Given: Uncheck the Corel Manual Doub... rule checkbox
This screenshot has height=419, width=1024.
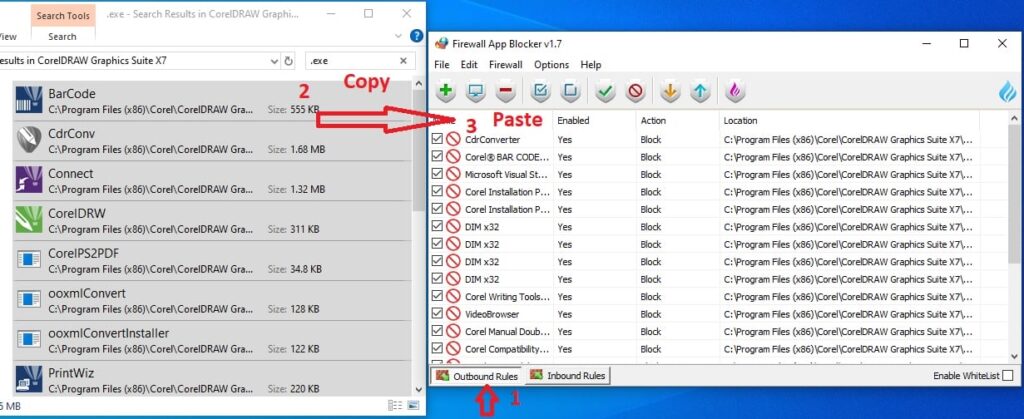Looking at the screenshot, I should [x=437, y=332].
